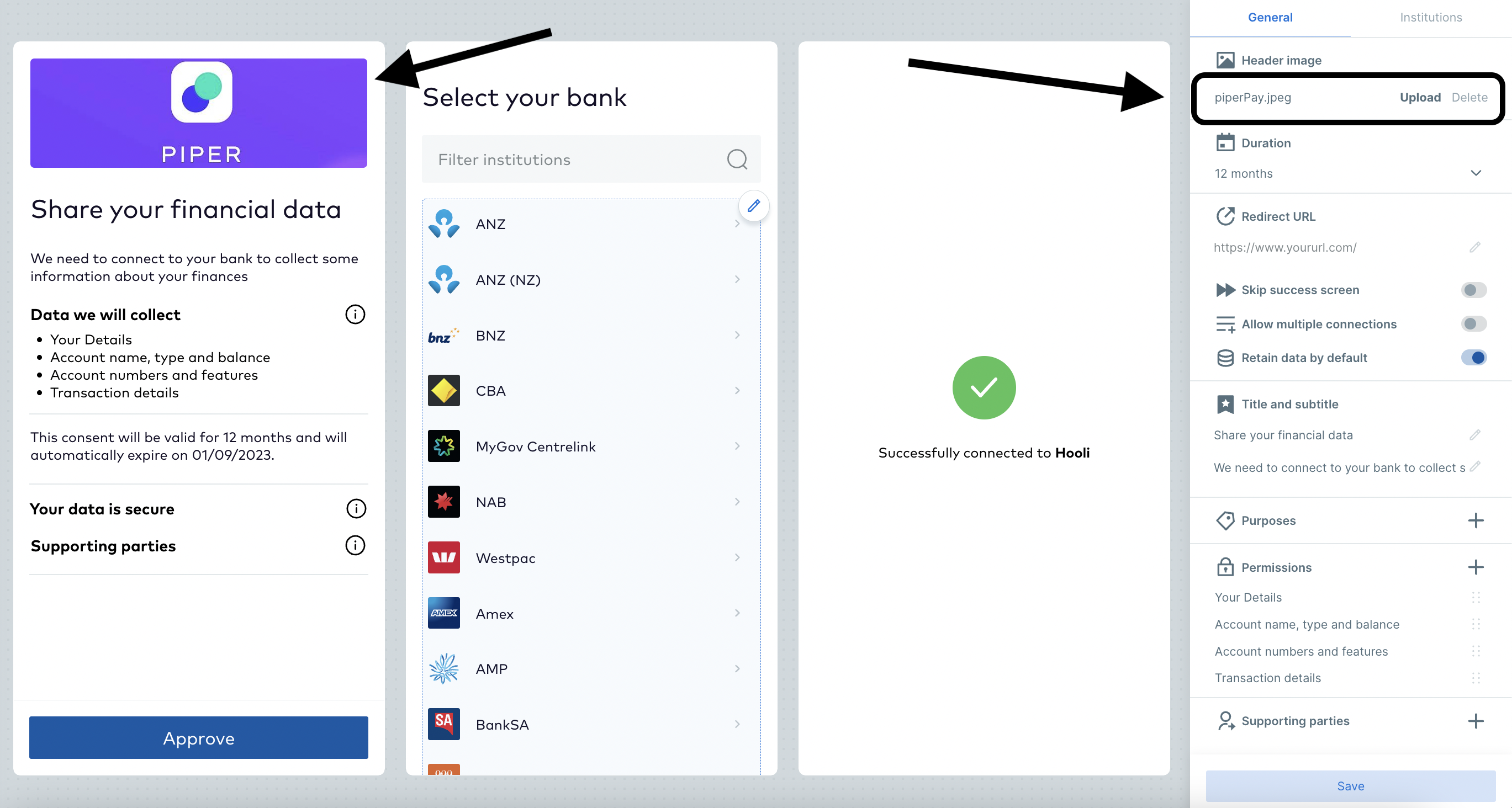Enable Skip success screen toggle
The image size is (1512, 808).
tap(1473, 290)
